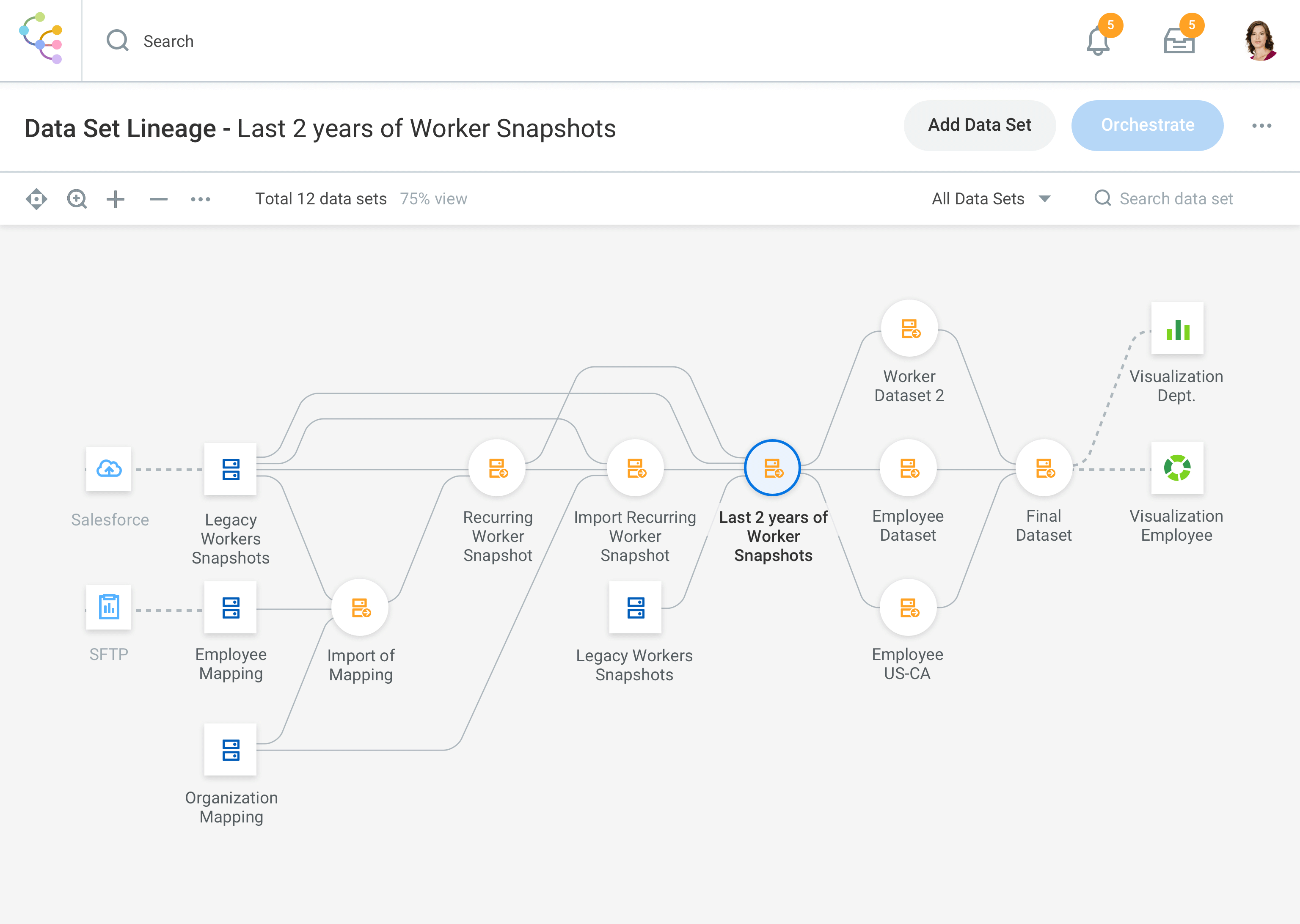Open the Visualization Employee node

pyautogui.click(x=1177, y=468)
